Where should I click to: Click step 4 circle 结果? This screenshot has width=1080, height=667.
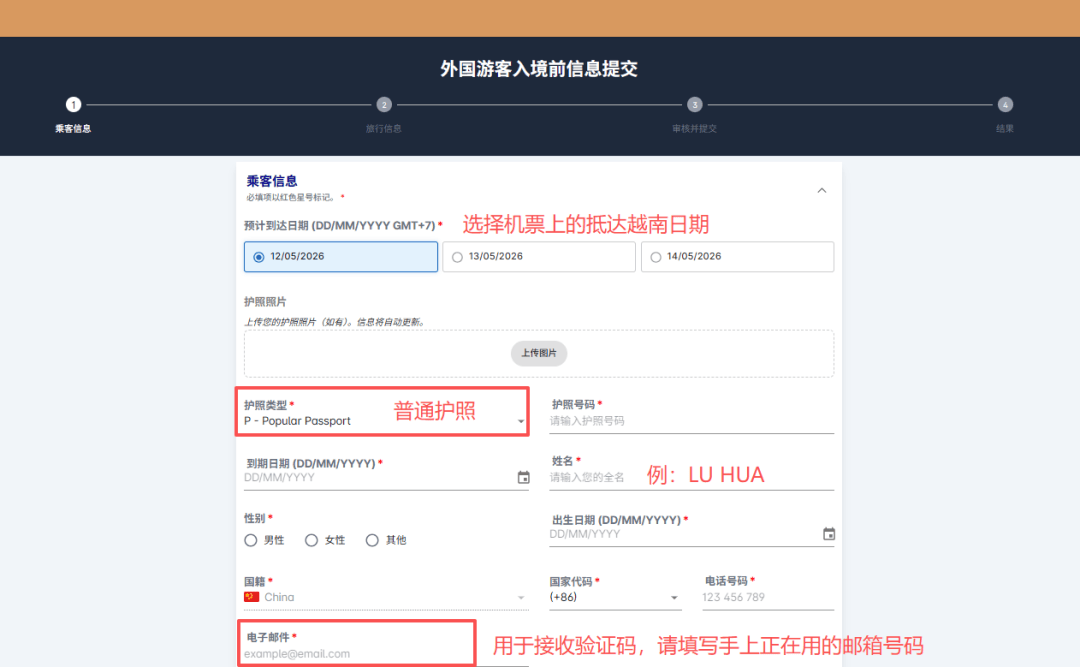[1005, 105]
